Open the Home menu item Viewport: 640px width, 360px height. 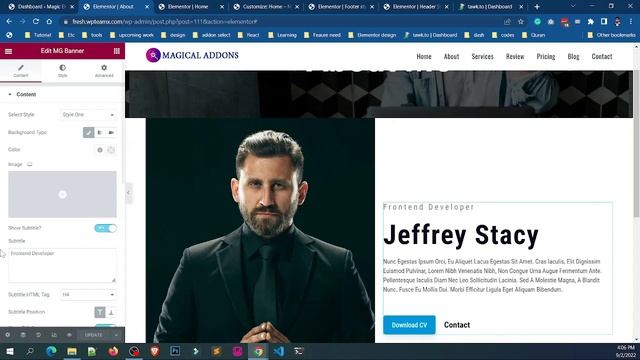[x=424, y=57]
